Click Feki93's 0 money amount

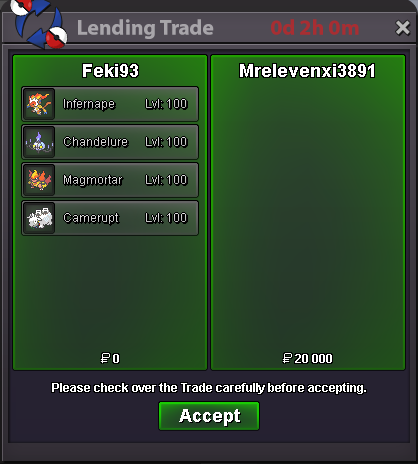110,359
